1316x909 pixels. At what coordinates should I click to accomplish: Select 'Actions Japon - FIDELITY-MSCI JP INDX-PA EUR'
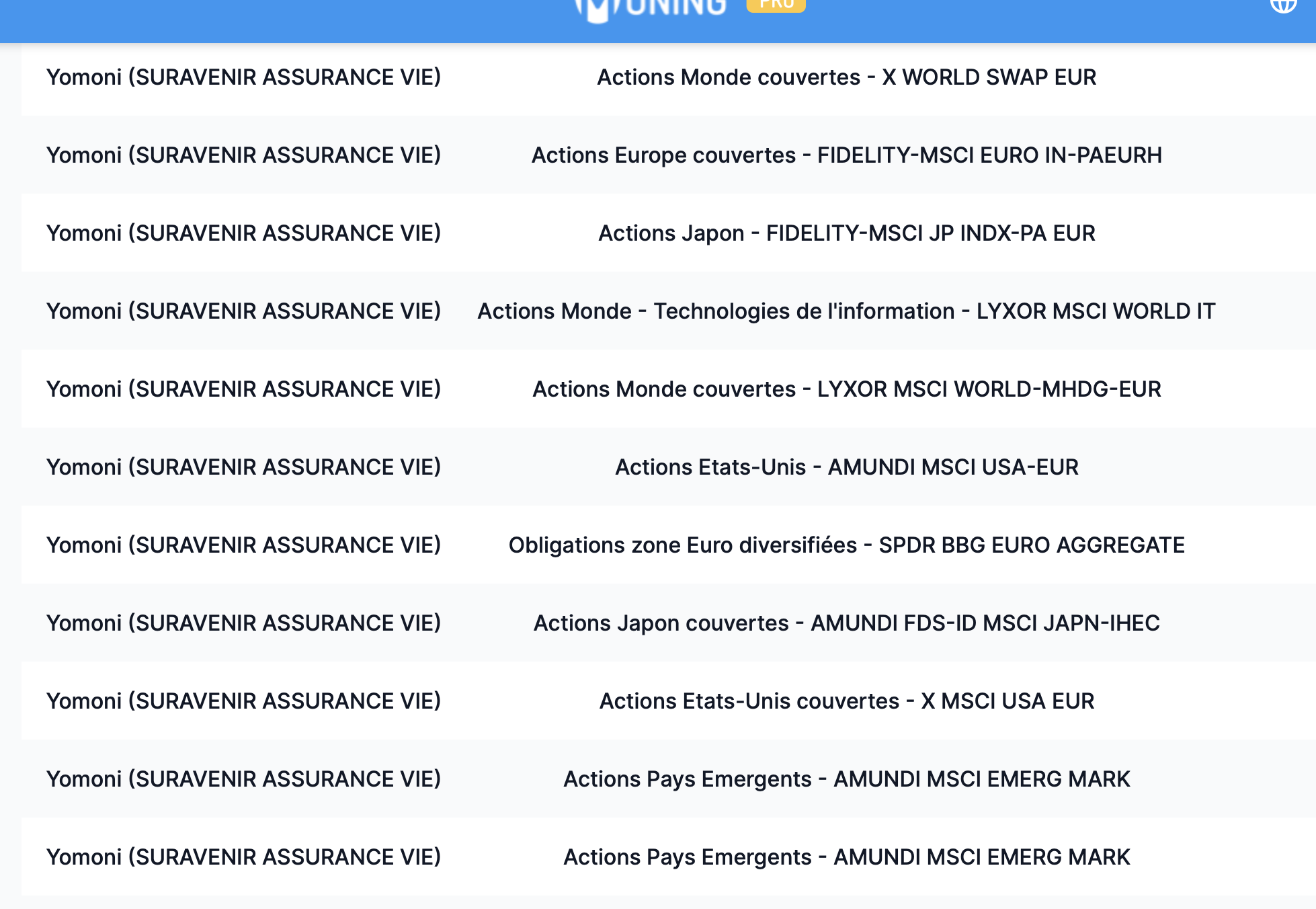tap(846, 233)
